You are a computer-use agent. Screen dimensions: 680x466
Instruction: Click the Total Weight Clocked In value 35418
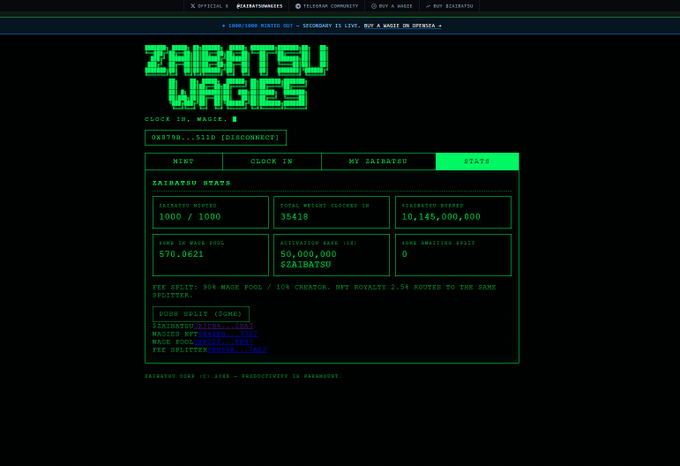[294, 217]
